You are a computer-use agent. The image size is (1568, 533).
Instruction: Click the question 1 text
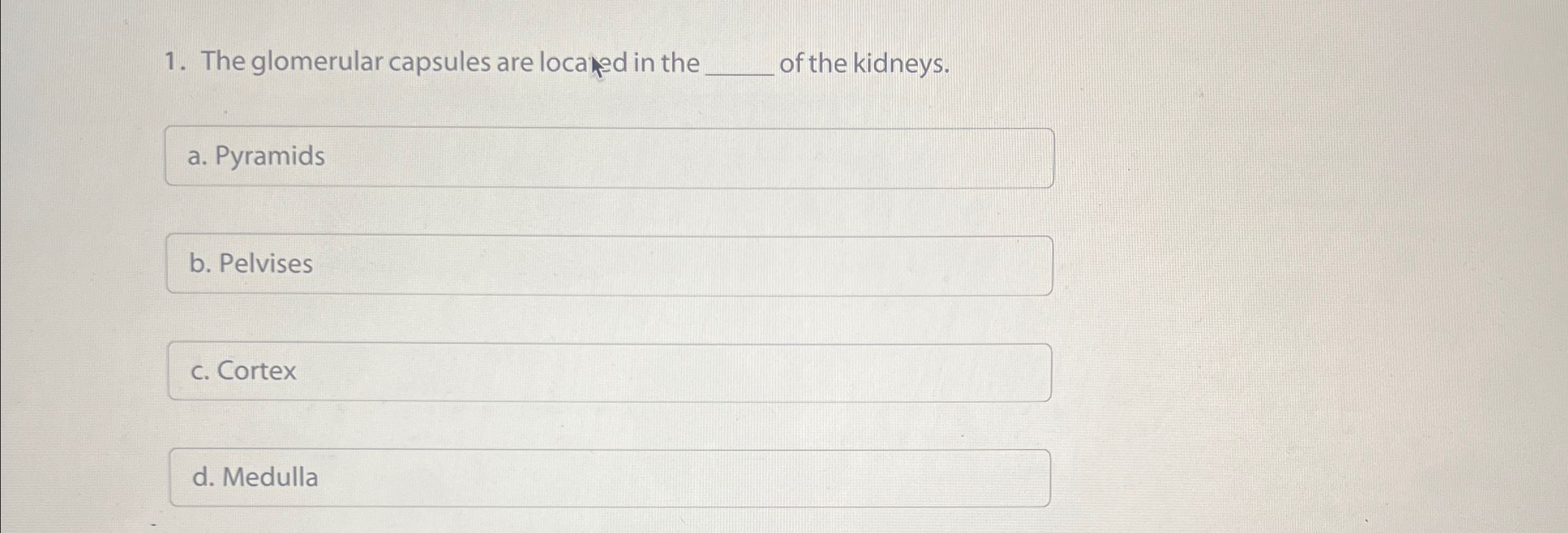click(554, 62)
